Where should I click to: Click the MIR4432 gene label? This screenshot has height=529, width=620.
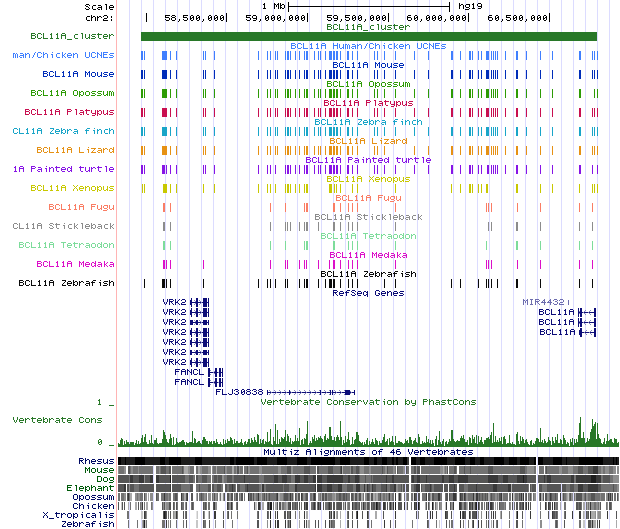545,301
